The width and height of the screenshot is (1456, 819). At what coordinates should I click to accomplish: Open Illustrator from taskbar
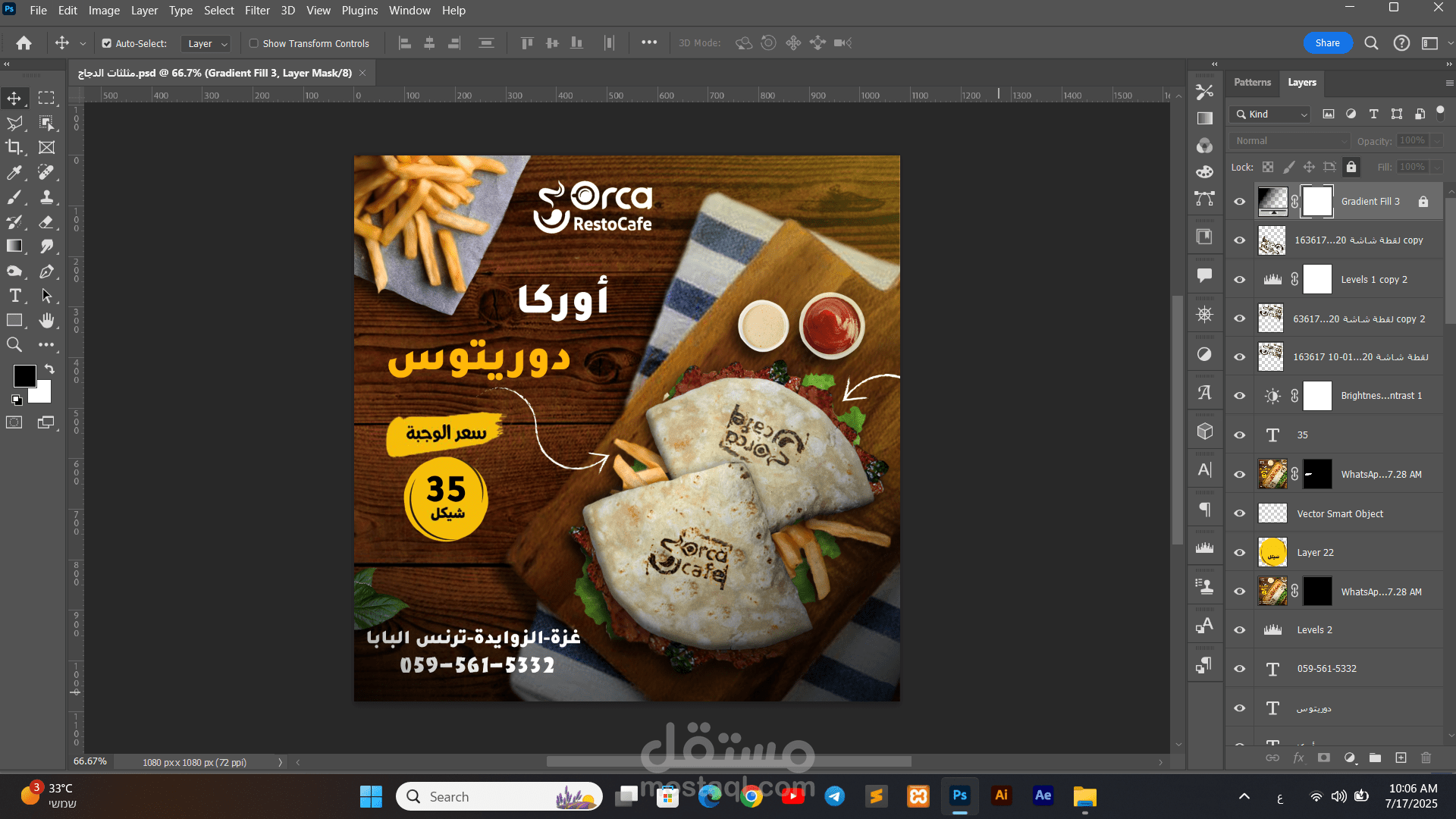1001,795
